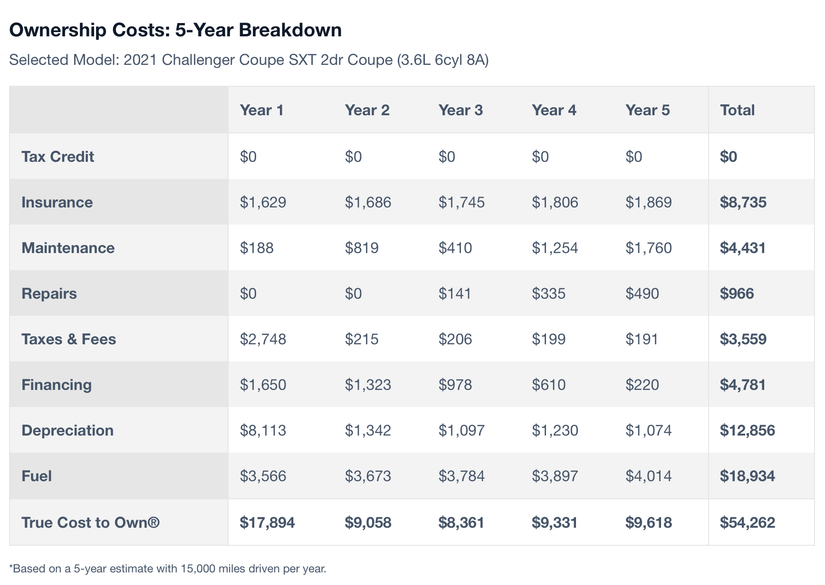Click the Maintenance row label
825x585 pixels.
click(x=68, y=248)
